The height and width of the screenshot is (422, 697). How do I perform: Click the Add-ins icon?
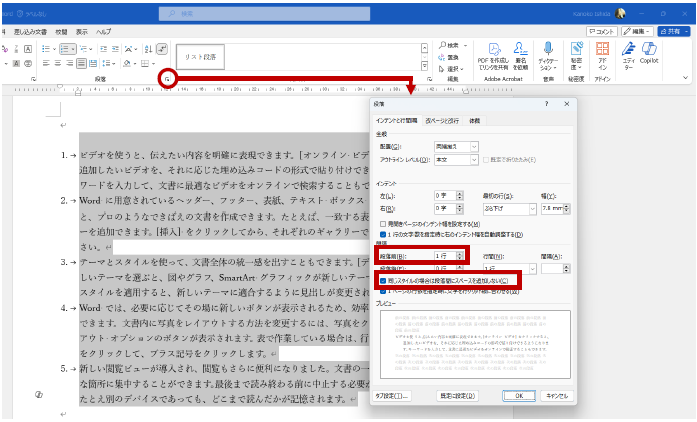point(602,50)
